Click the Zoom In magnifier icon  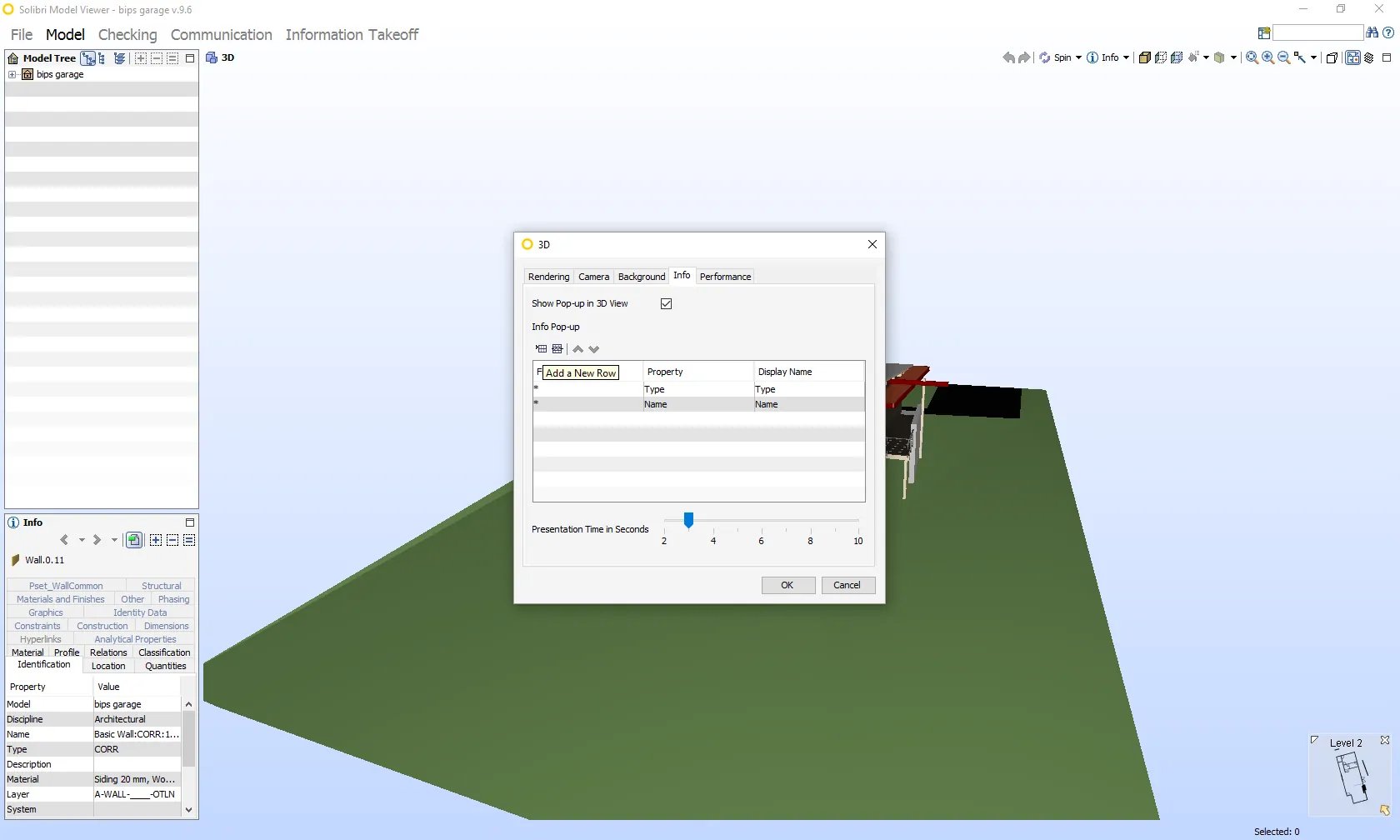1267,58
